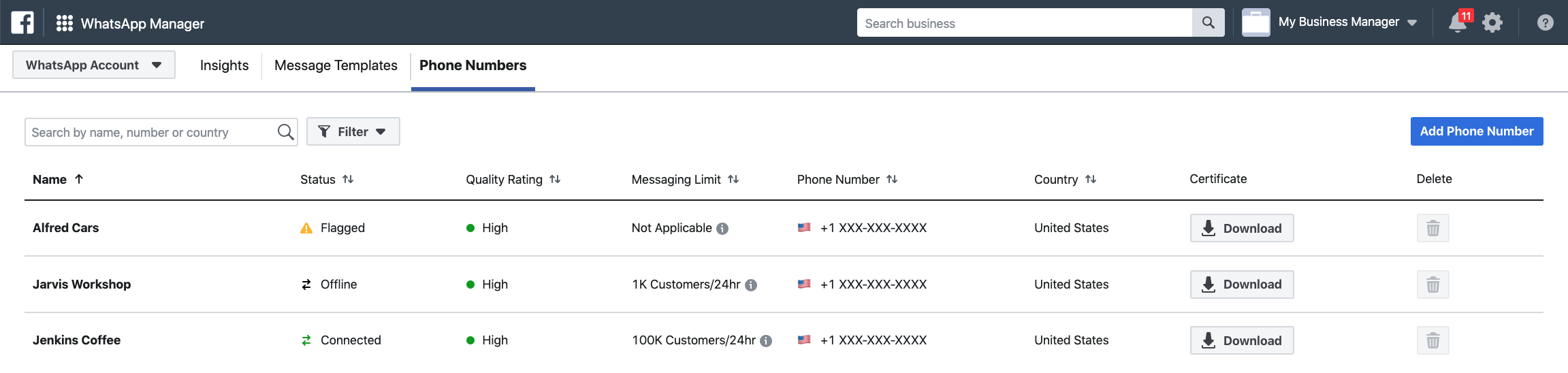Switch to the Message Templates tab
This screenshot has height=373, width=1568.
(x=336, y=65)
